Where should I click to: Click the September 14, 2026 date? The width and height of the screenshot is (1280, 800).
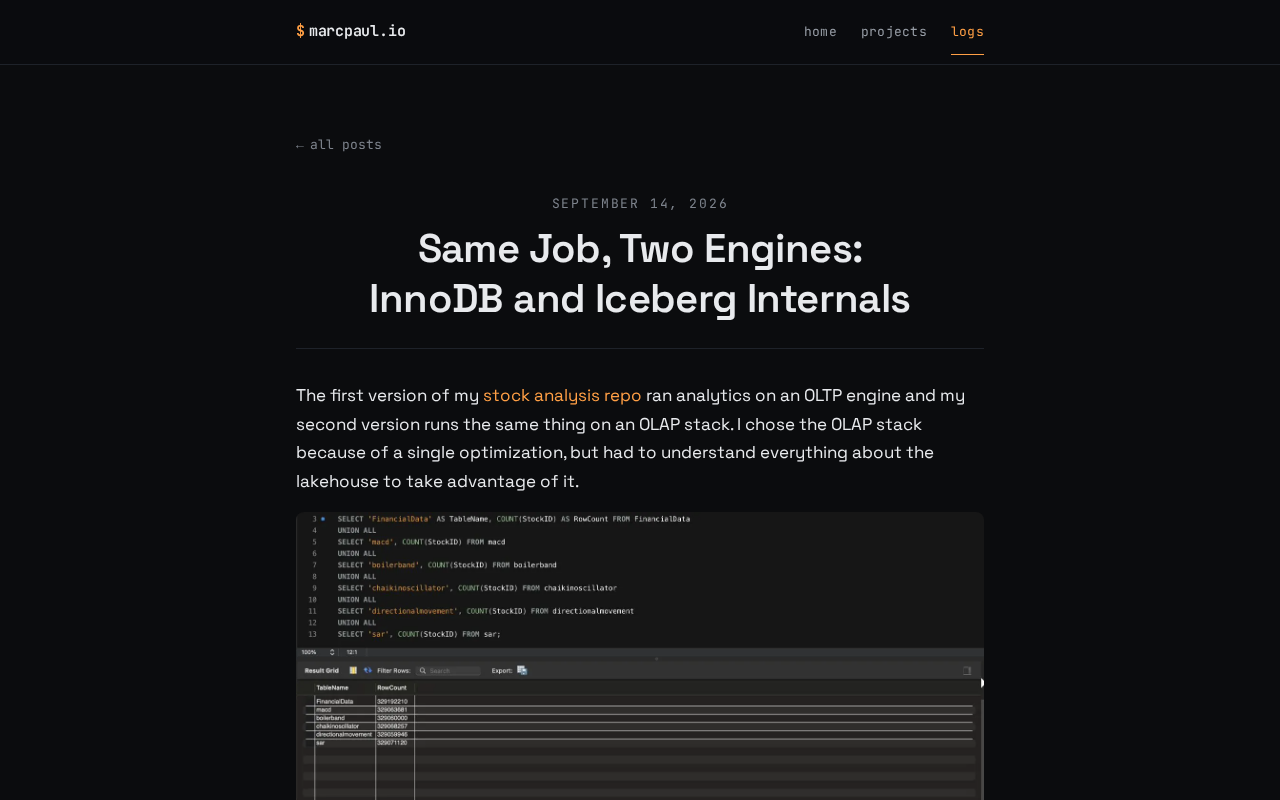coord(640,203)
